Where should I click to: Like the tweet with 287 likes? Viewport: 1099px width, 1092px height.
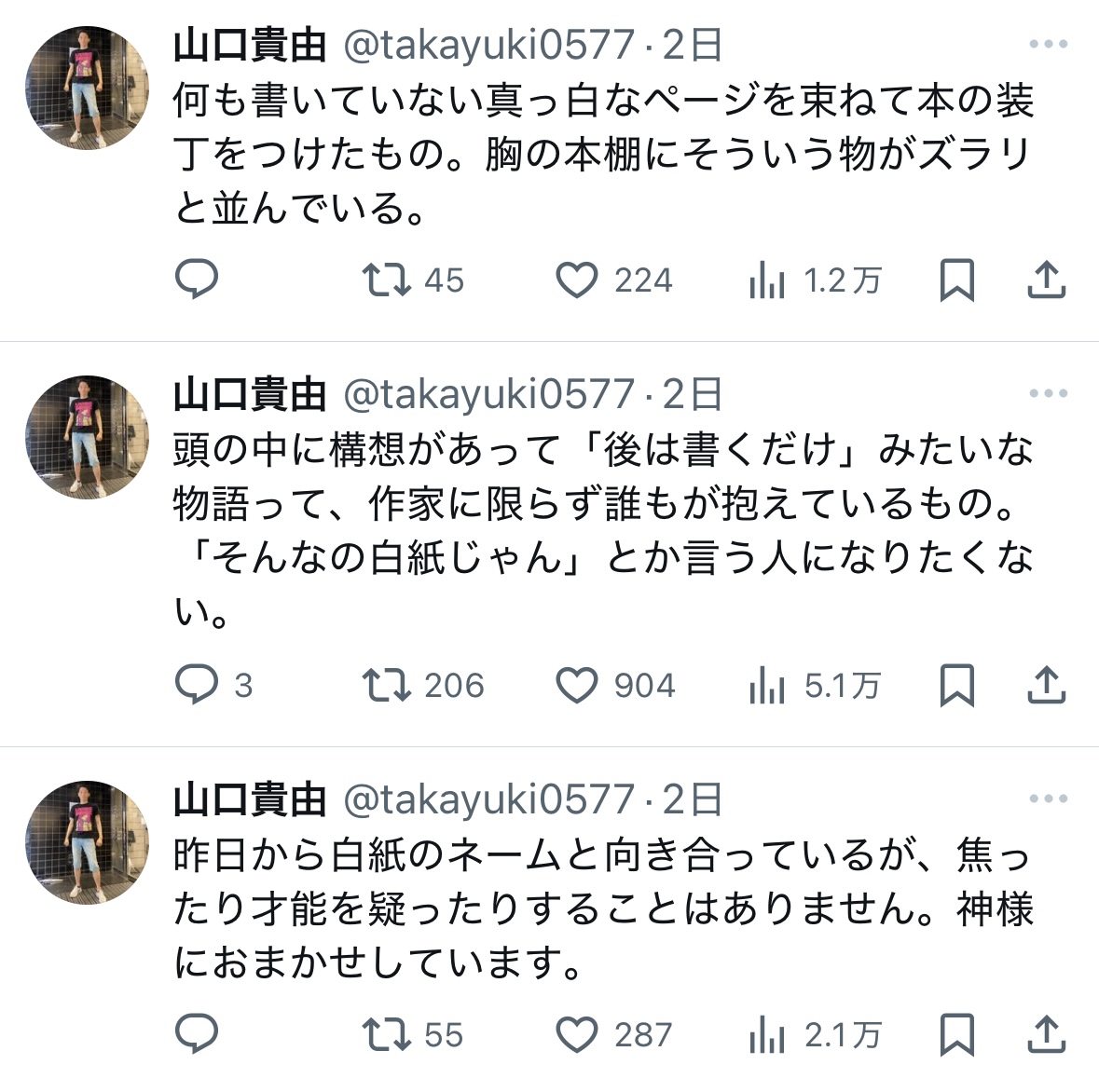click(x=577, y=1034)
